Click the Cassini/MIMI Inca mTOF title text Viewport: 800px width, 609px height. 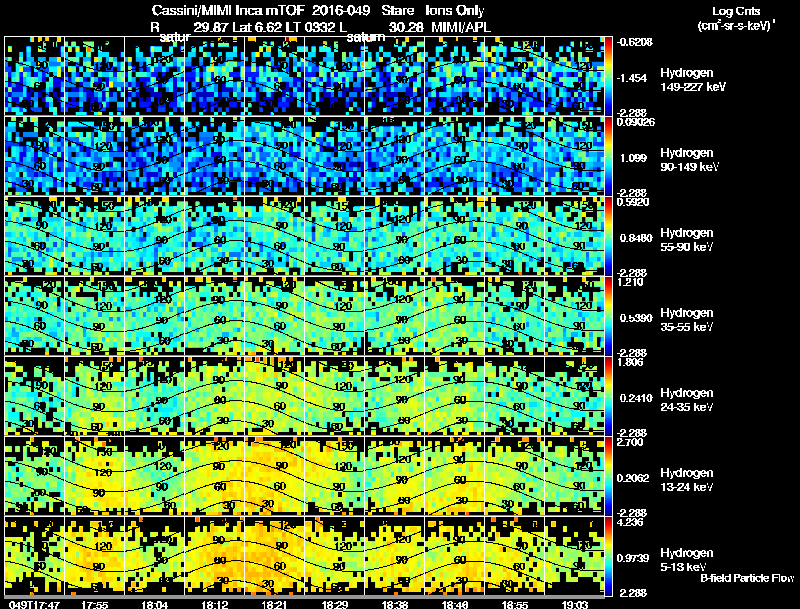coord(228,10)
